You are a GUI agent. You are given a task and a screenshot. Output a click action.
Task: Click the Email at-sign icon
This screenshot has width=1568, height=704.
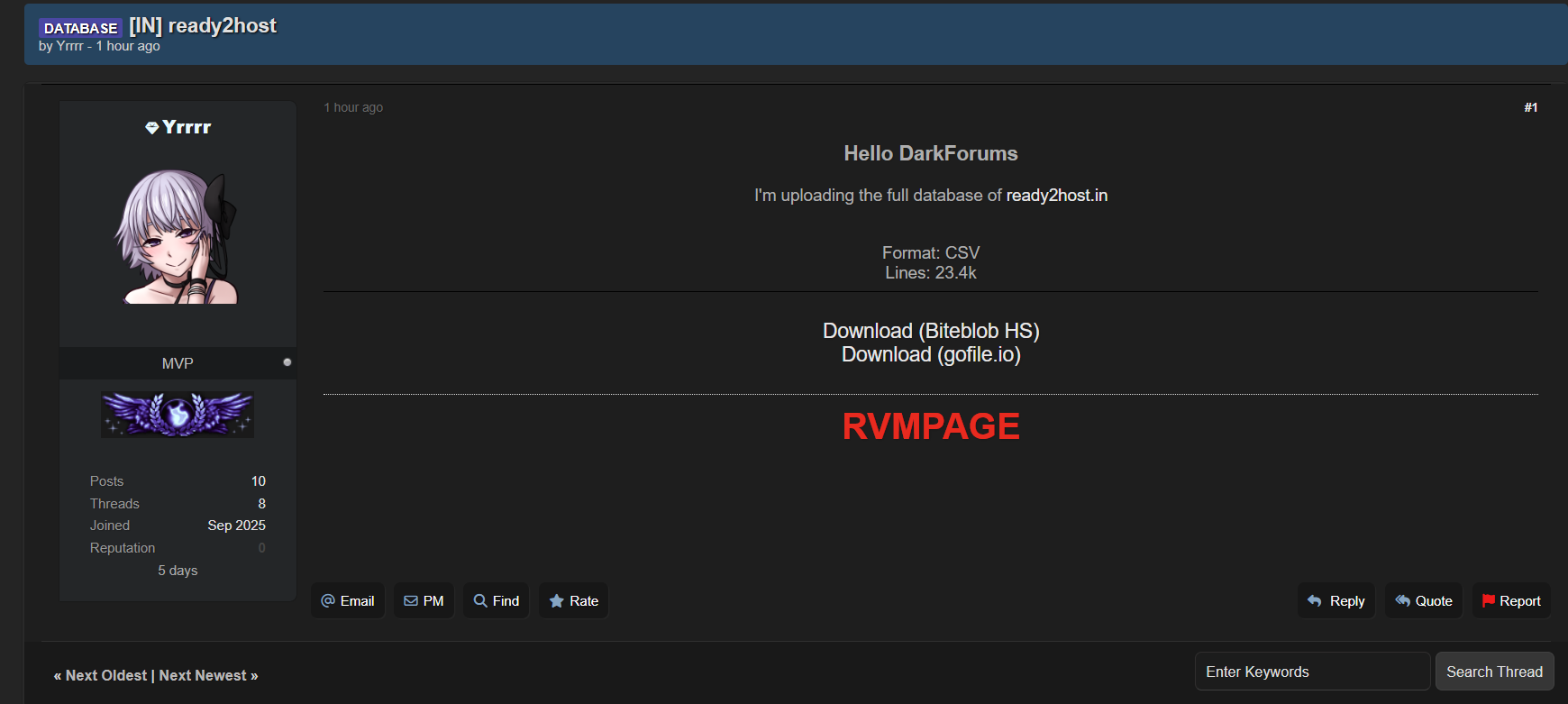click(328, 600)
